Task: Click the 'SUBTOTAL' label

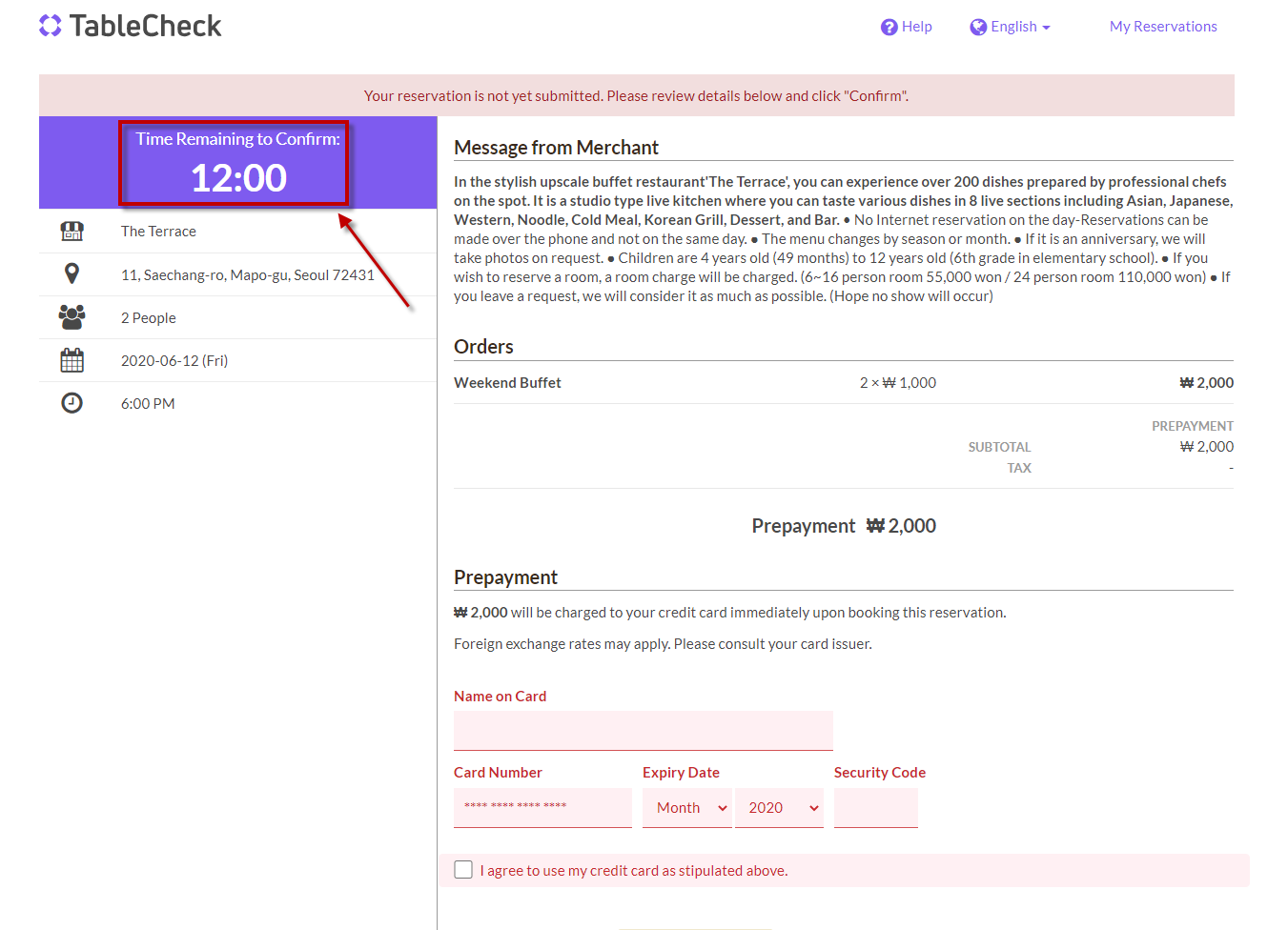Action: point(999,447)
